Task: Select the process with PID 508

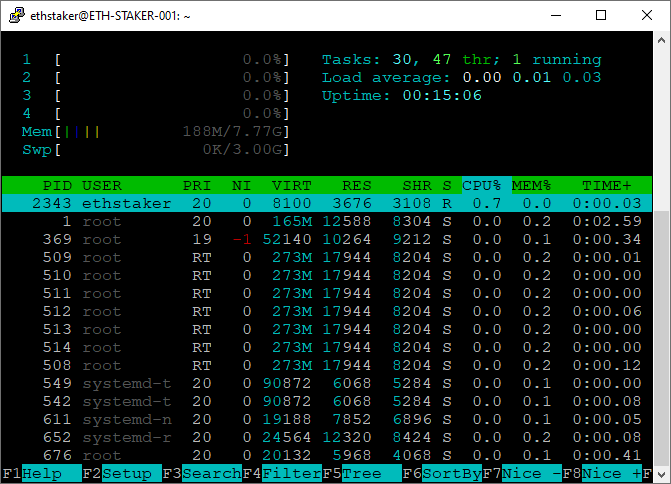Action: (x=327, y=365)
